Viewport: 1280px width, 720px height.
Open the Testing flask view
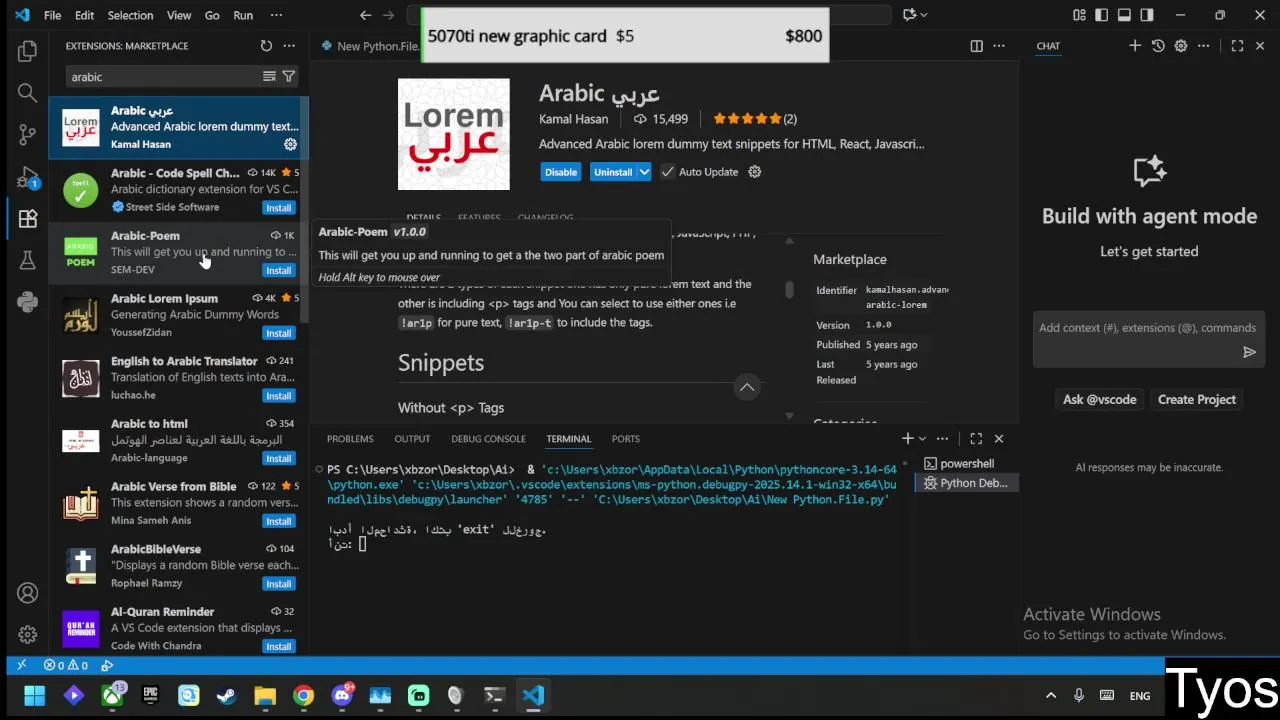[27, 261]
